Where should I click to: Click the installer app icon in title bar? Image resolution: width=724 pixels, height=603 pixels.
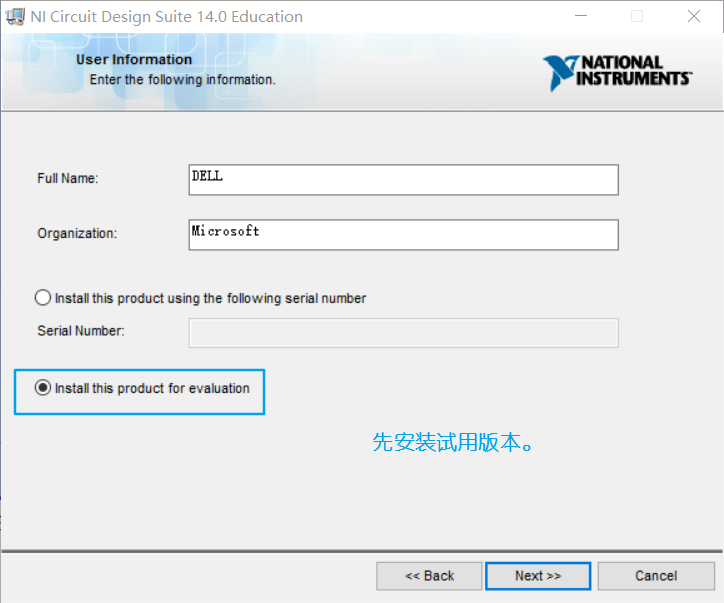14,17
